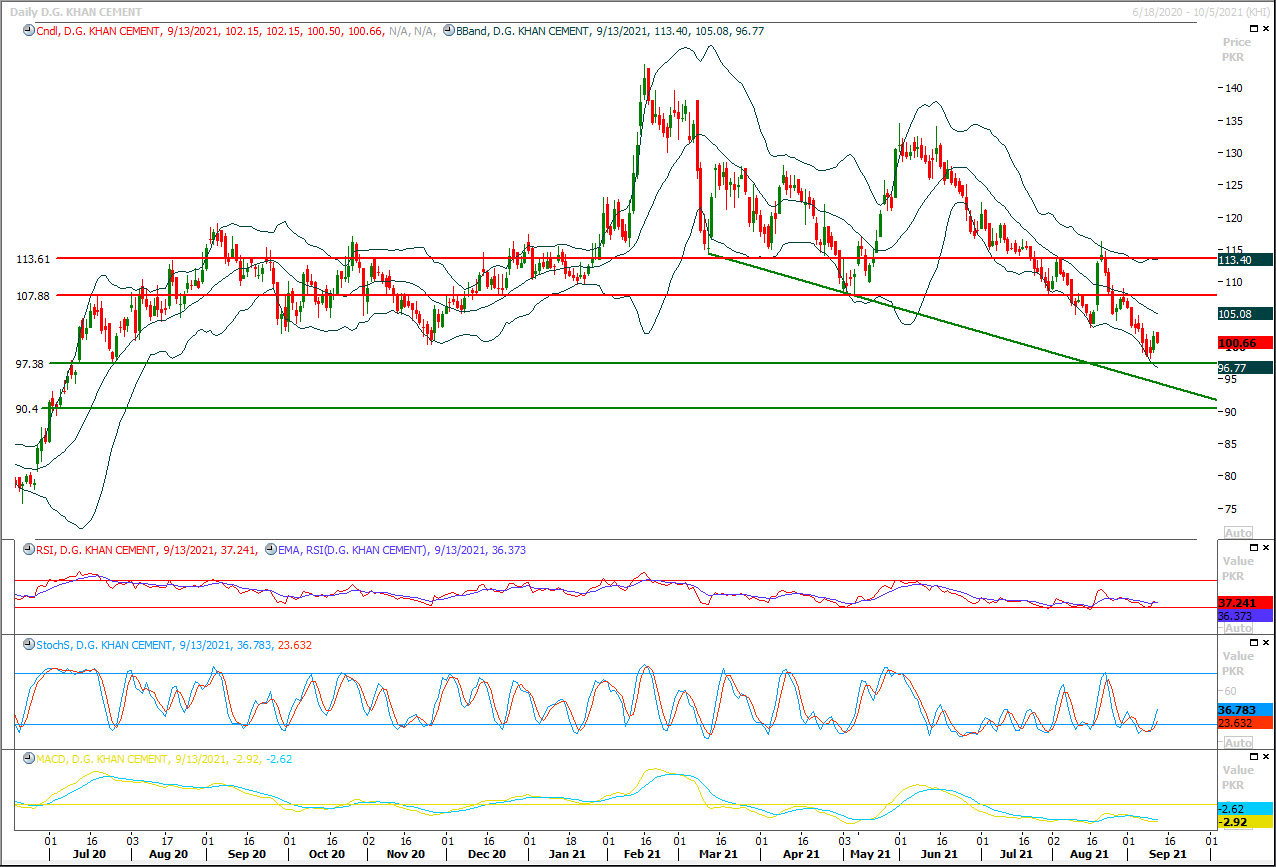
Task: Click the May 21 month label on time axis
Action: 871,855
